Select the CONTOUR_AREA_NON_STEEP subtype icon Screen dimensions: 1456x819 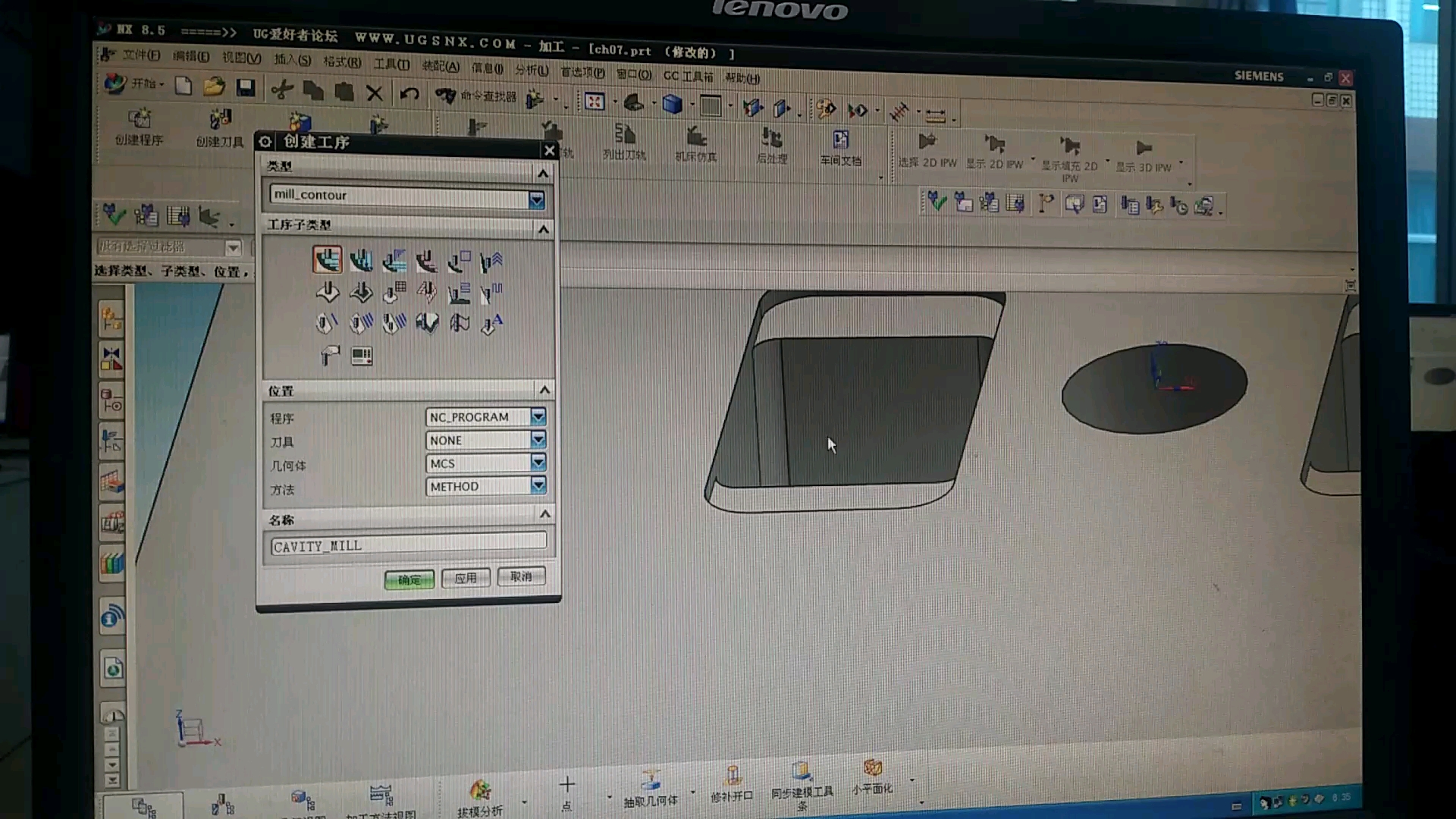tap(460, 293)
